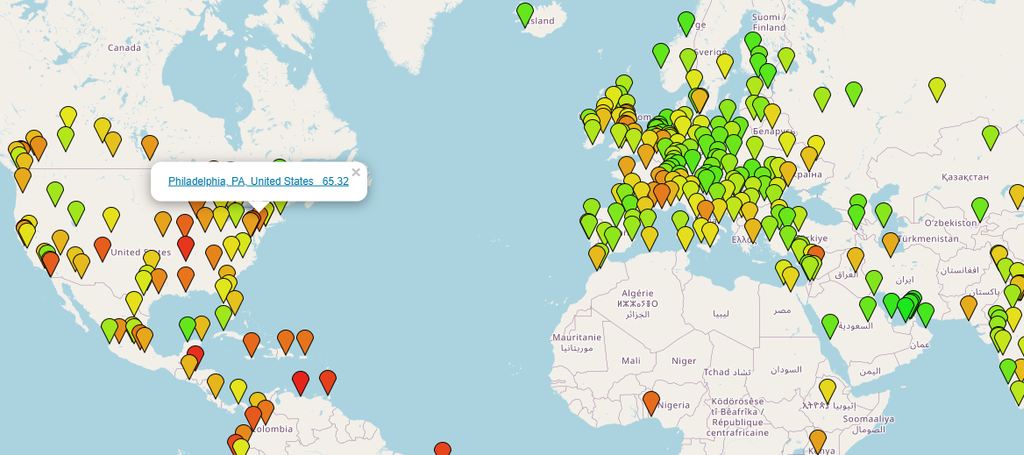The image size is (1024, 455).
Task: Click green marker on Norway's west coast
Action: (661, 55)
